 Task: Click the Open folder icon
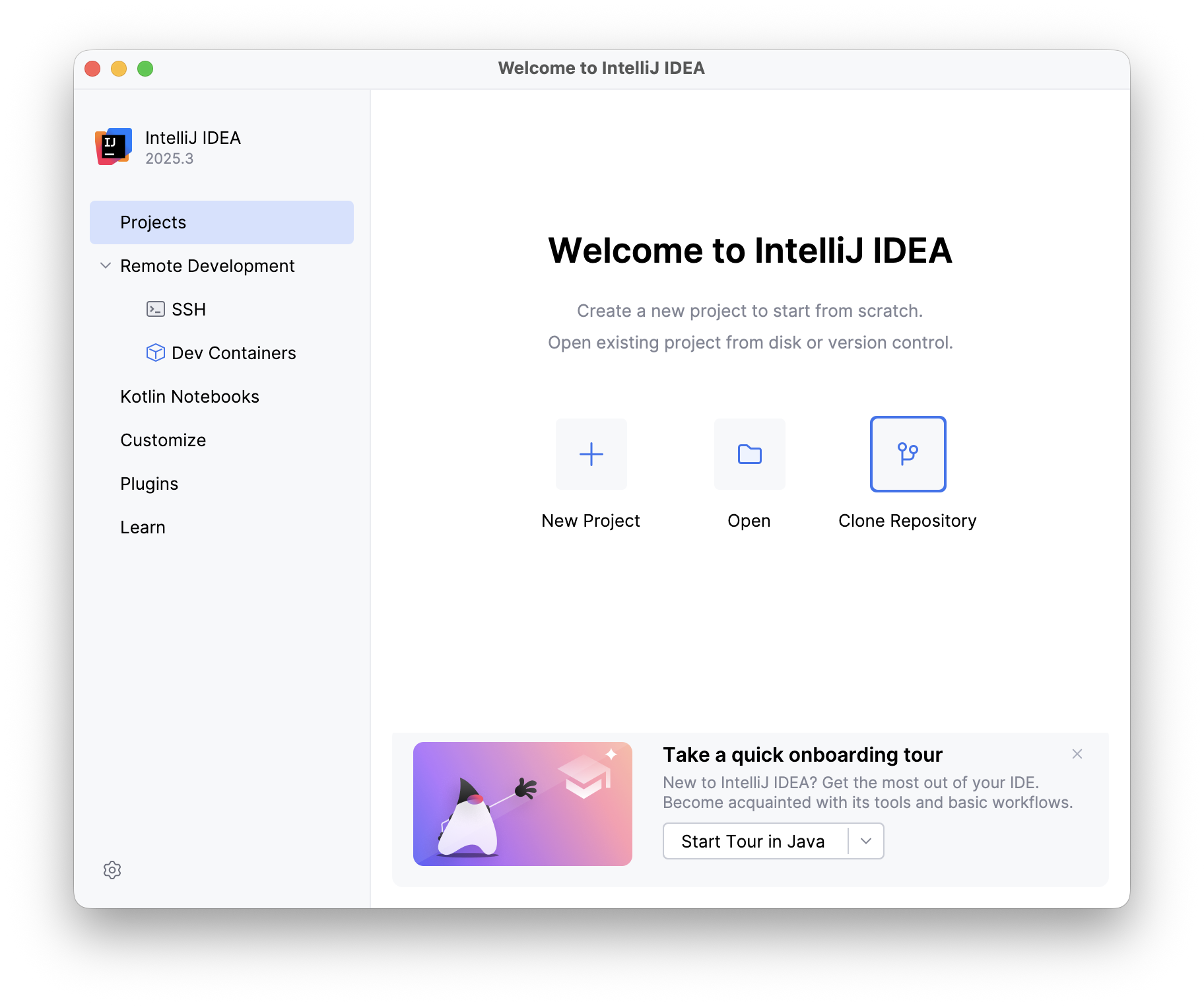coord(749,454)
